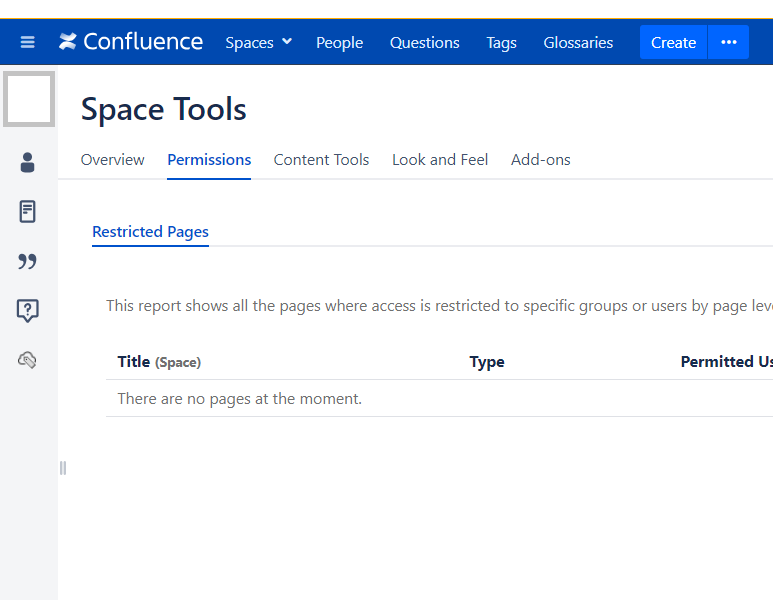Viewport: 773px width, 600px height.
Task: Click the Space Tools heading
Action: (164, 109)
